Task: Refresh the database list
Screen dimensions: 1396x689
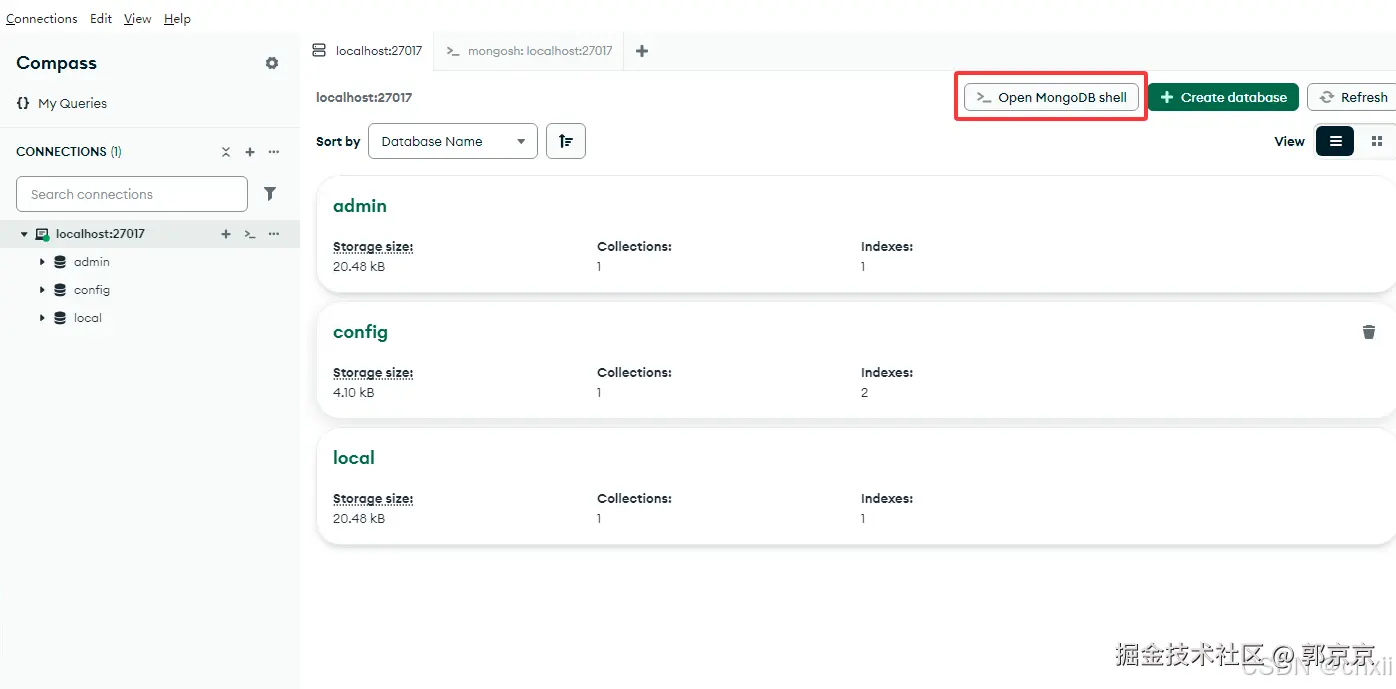Action: click(1354, 97)
